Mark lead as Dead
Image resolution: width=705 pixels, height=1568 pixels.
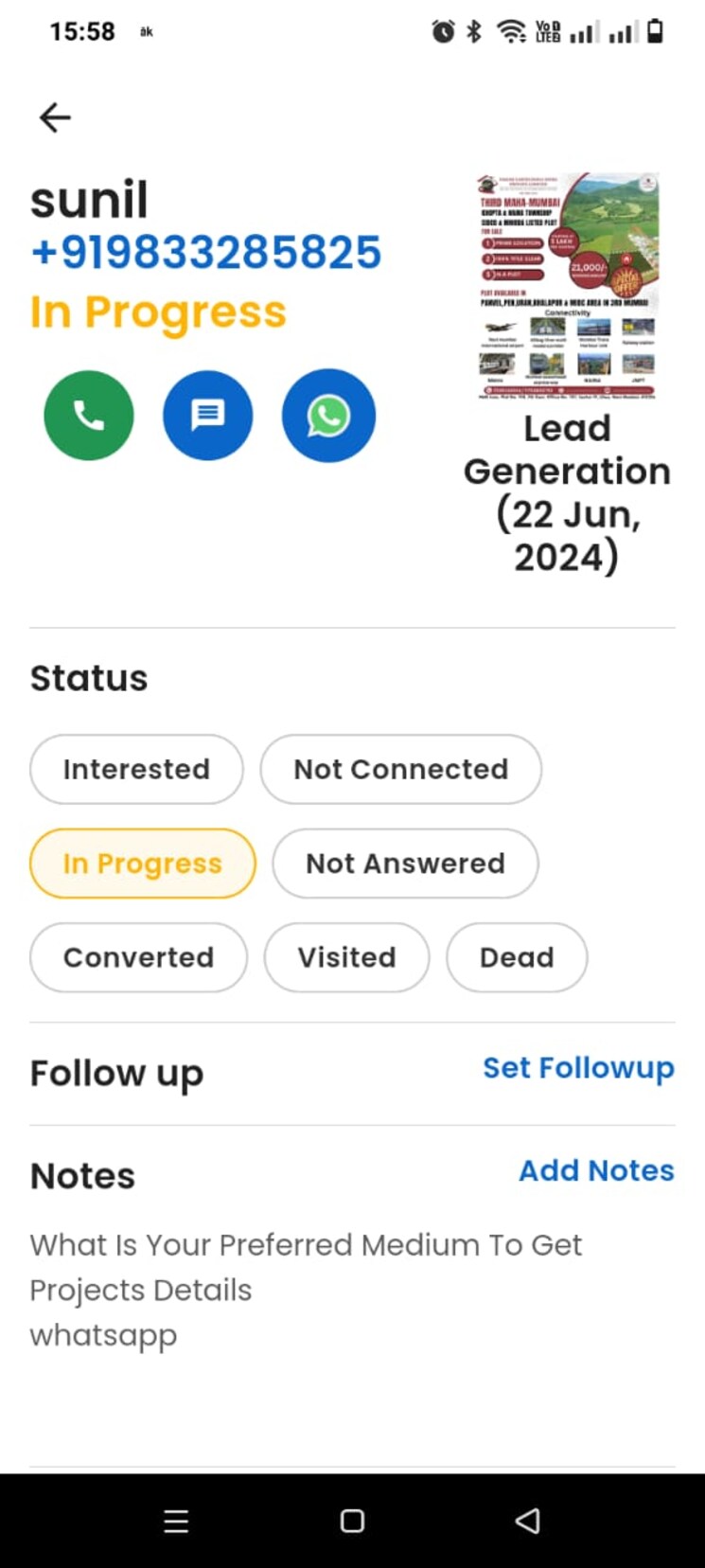[x=517, y=957]
